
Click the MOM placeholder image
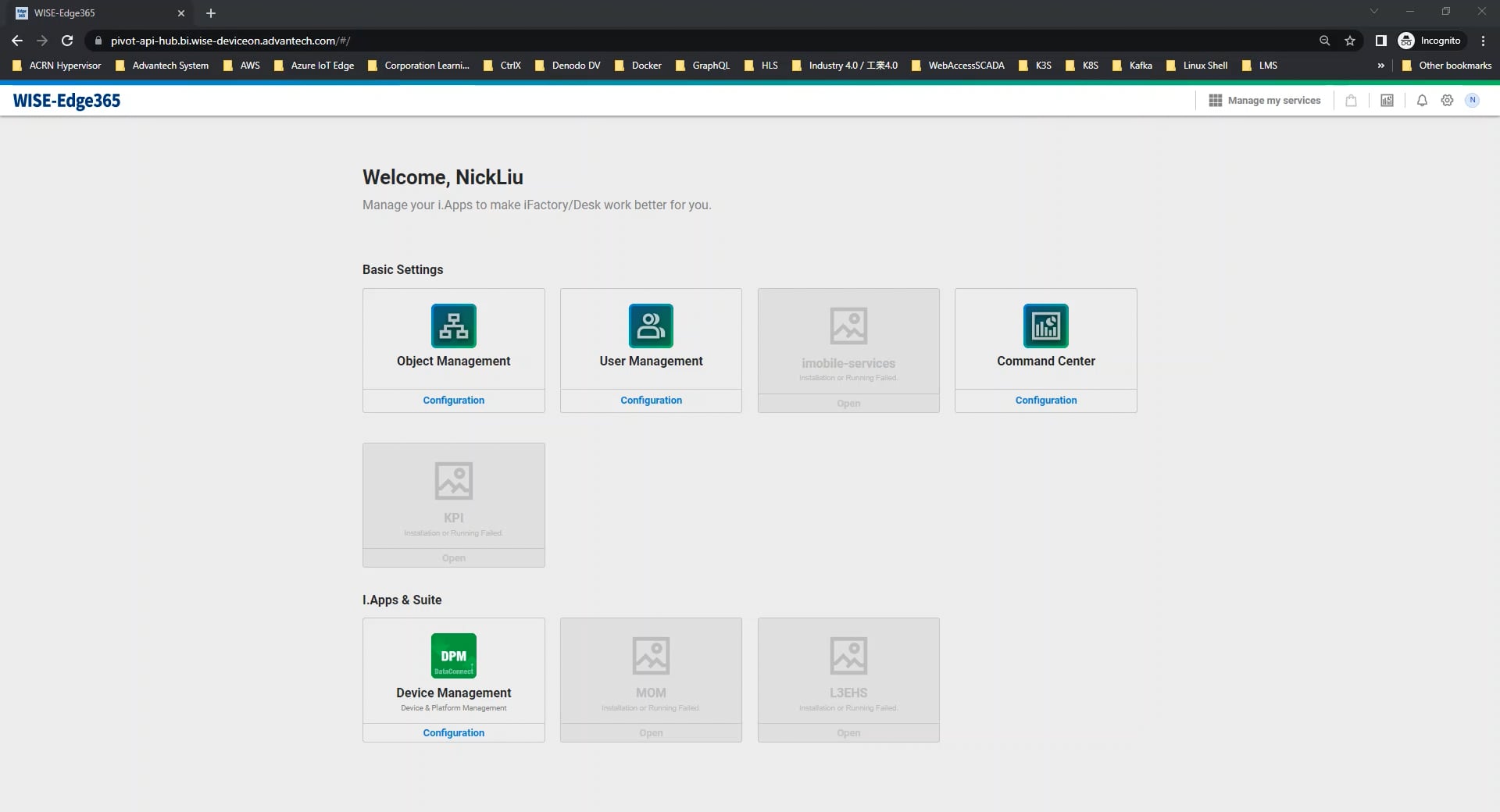[651, 656]
